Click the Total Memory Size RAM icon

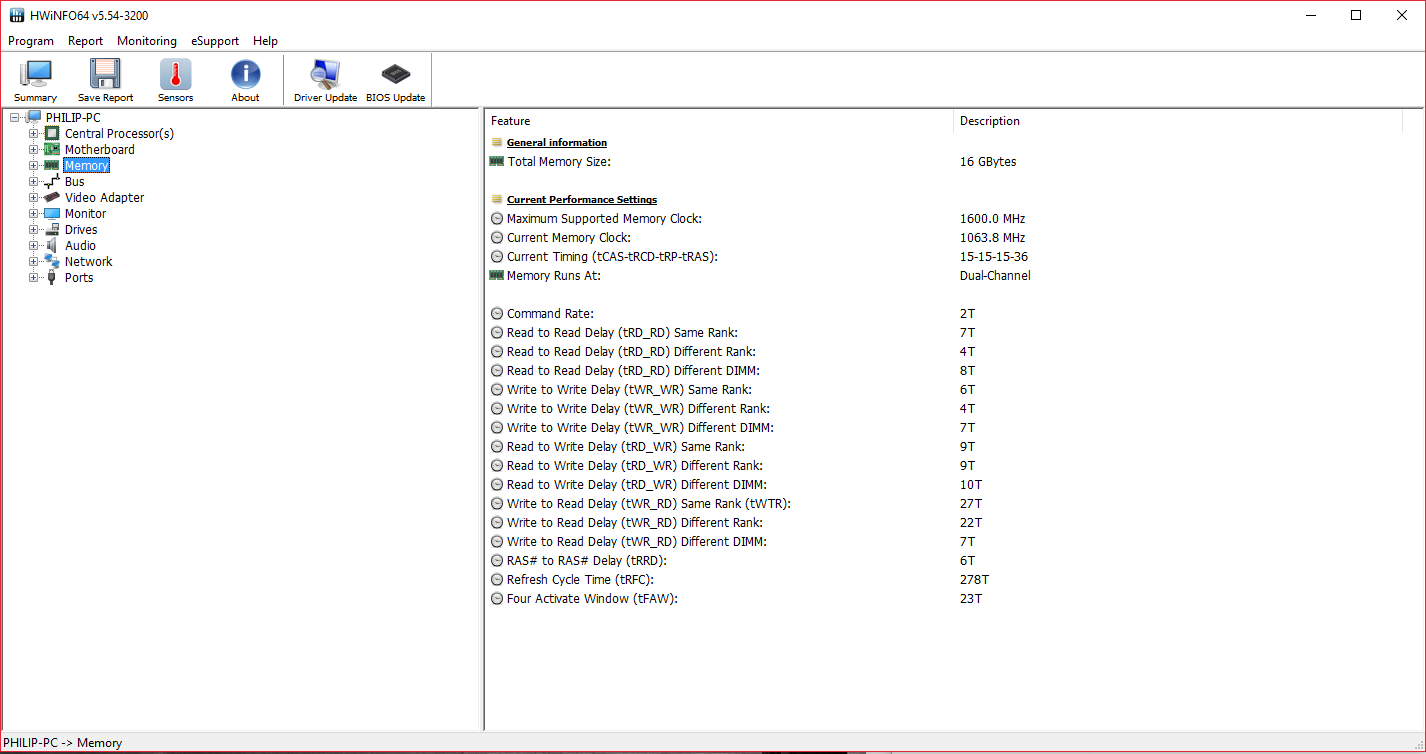497,161
